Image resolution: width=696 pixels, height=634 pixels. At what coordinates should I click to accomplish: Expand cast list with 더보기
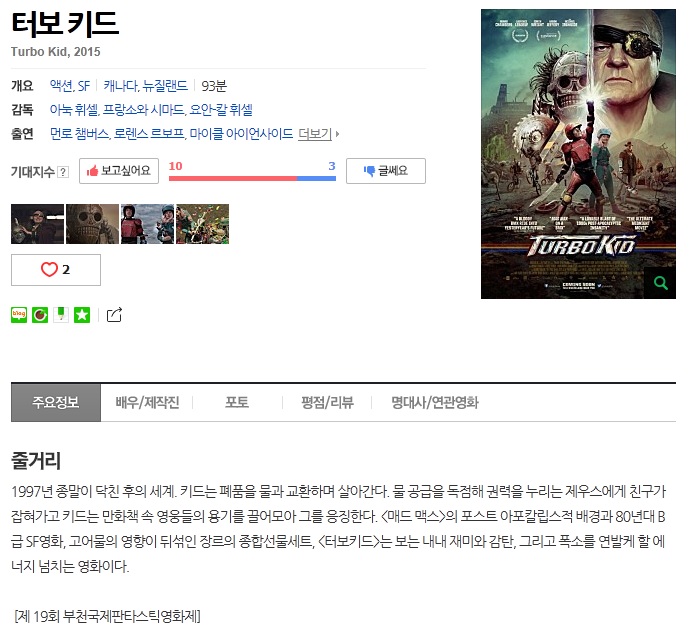coord(318,134)
